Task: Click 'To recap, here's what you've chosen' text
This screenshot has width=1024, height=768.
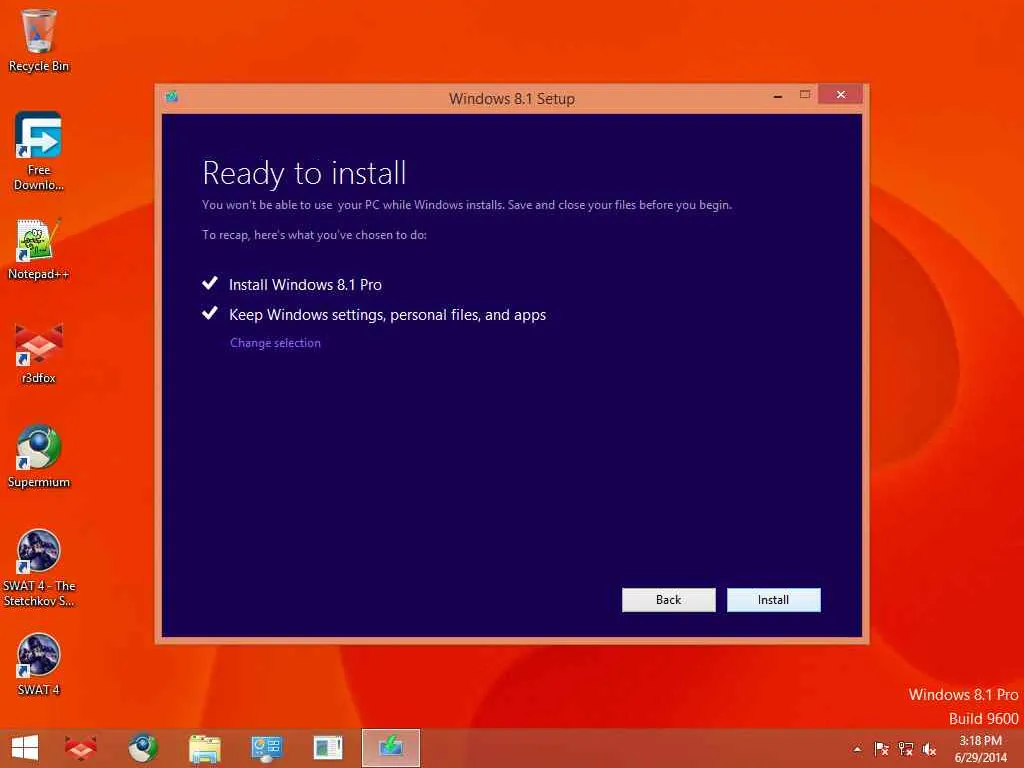Action: click(314, 235)
